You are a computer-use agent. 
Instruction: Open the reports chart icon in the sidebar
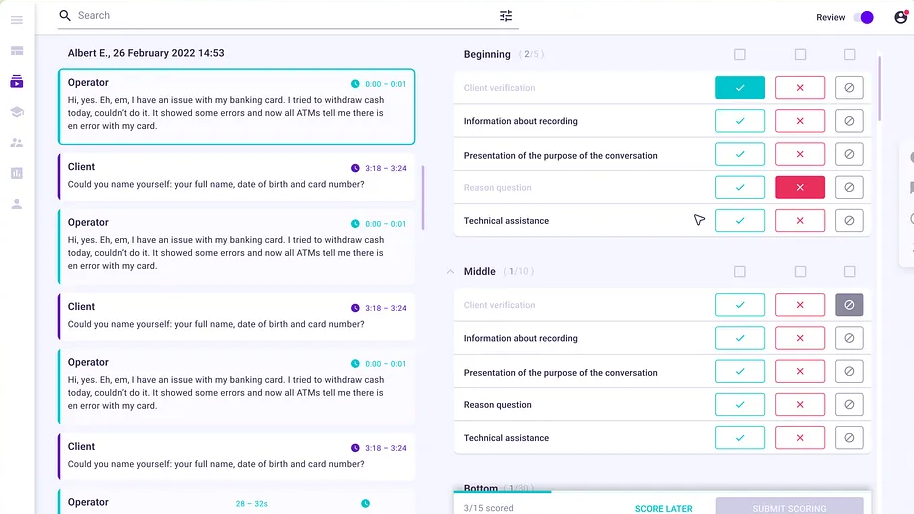point(17,173)
